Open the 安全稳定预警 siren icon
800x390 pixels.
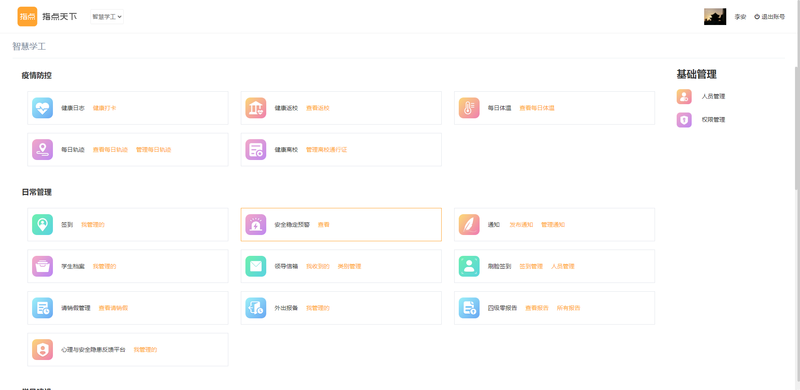tap(256, 225)
